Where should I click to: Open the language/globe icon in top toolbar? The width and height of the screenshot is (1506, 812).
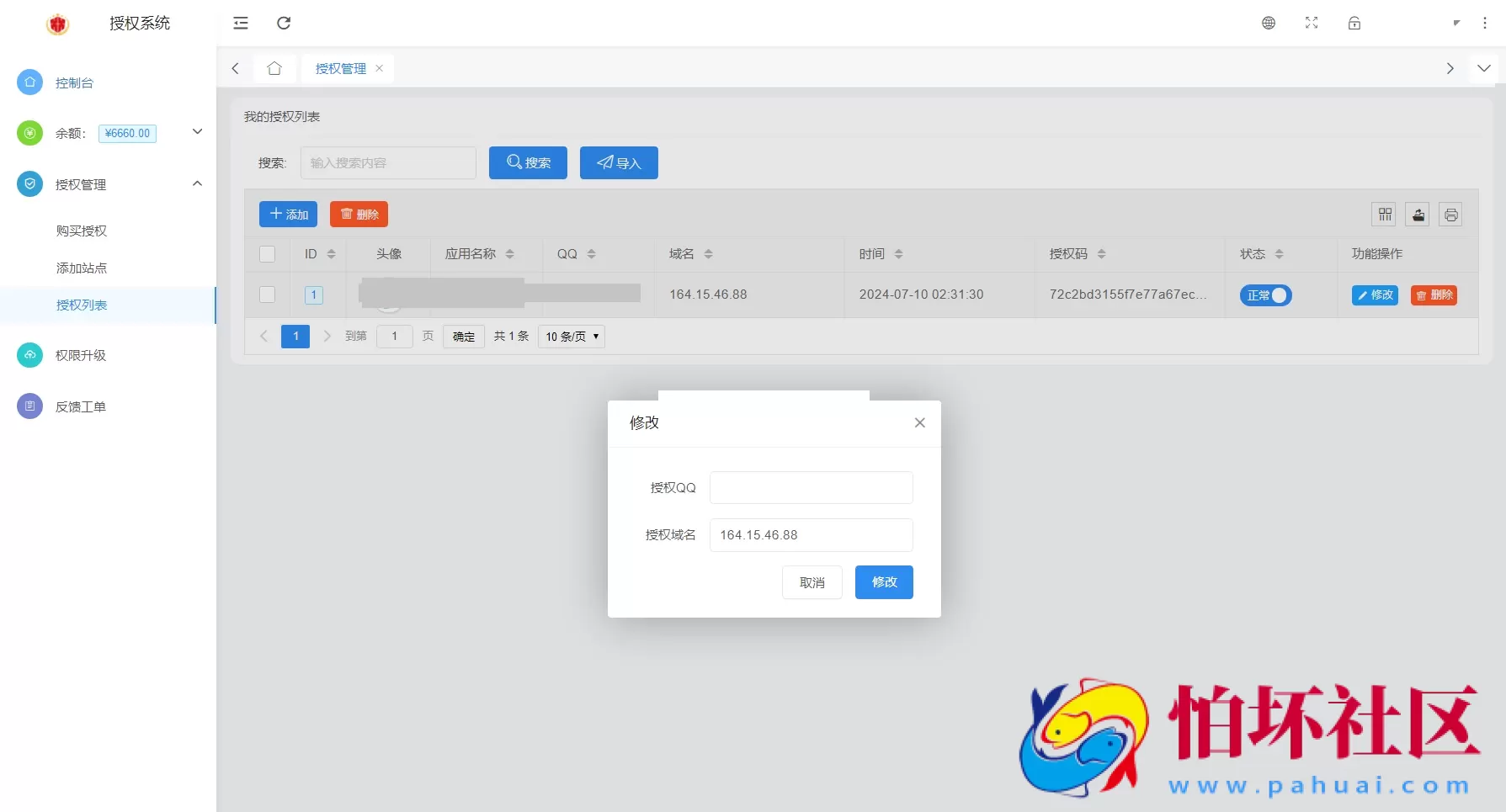1268,23
